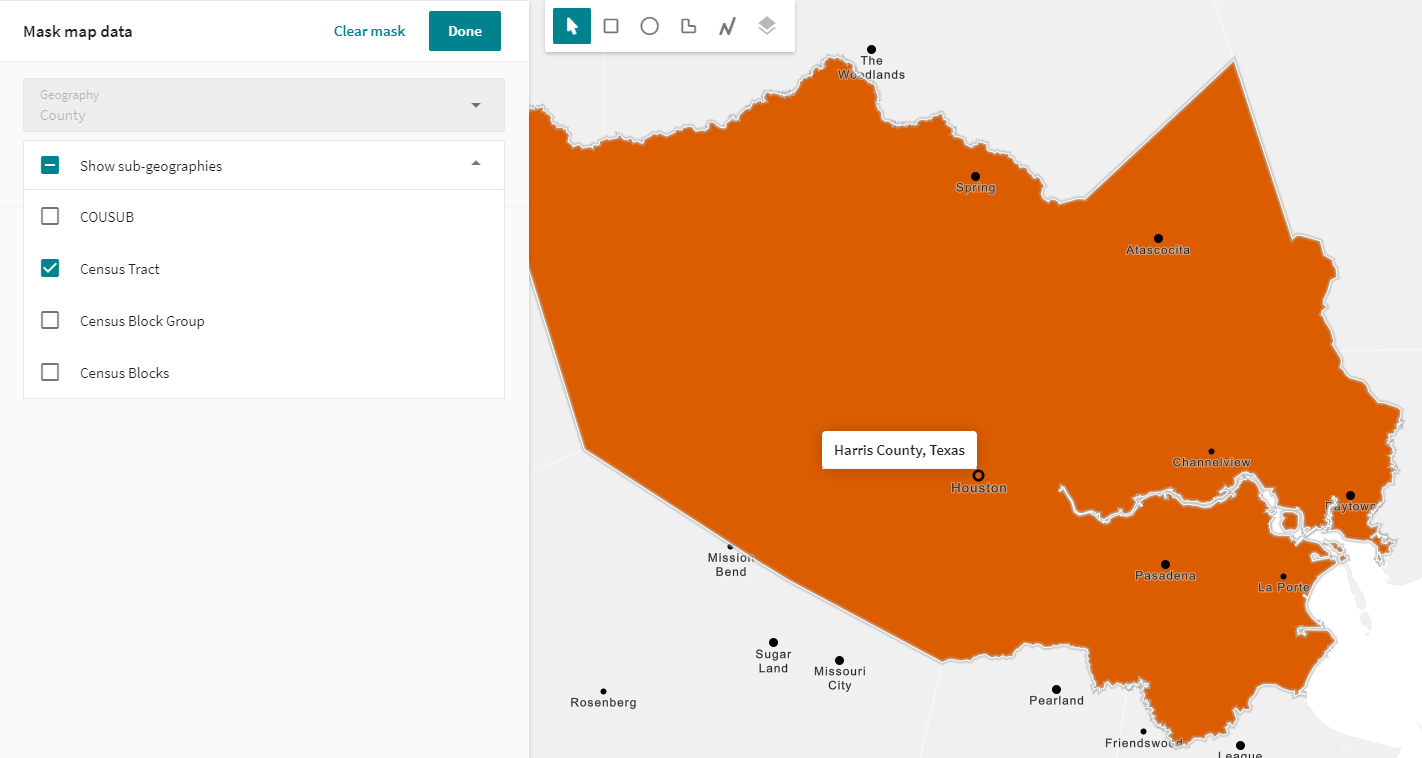The height and width of the screenshot is (758, 1422).
Task: Collapse the Show sub-geographies list arrow
Action: point(475,164)
